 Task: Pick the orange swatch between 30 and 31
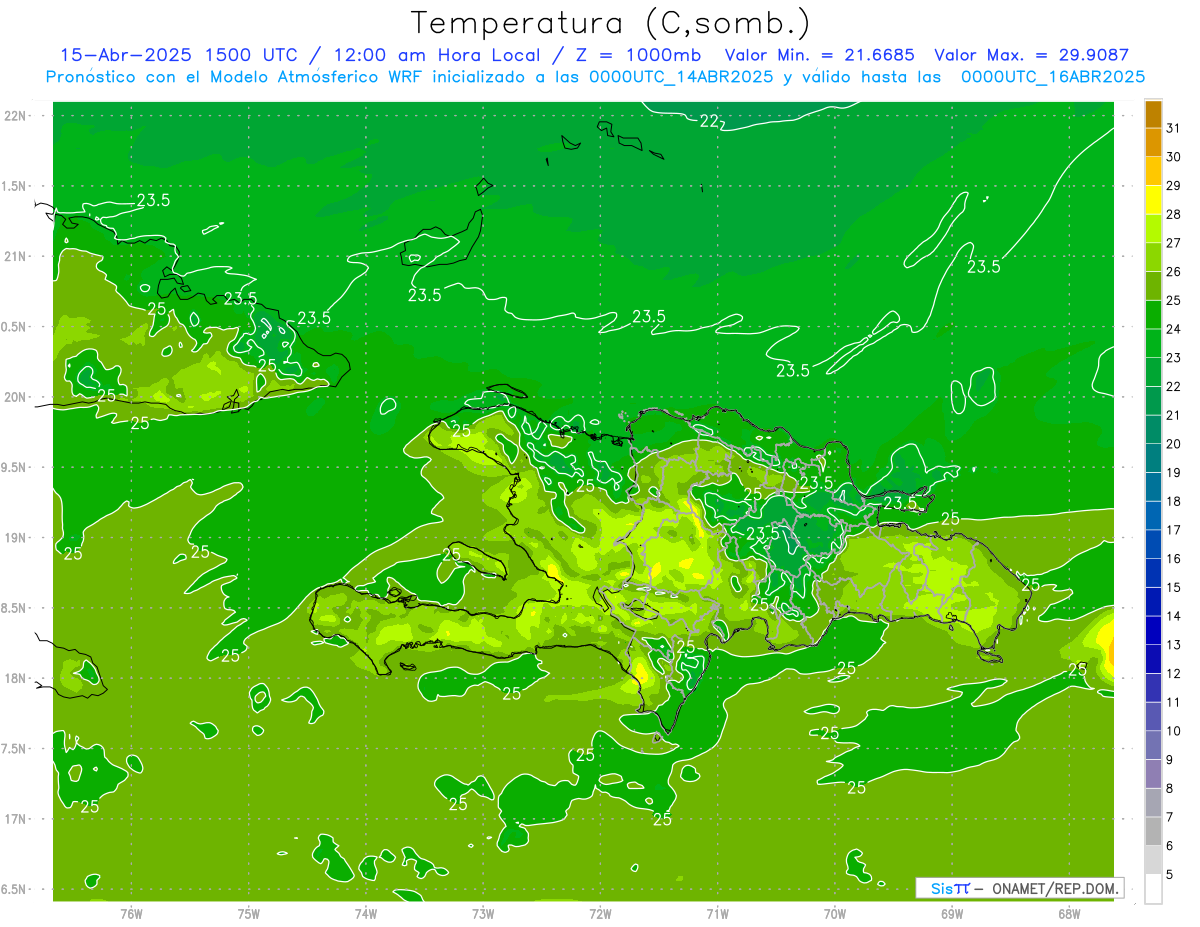click(x=1153, y=142)
